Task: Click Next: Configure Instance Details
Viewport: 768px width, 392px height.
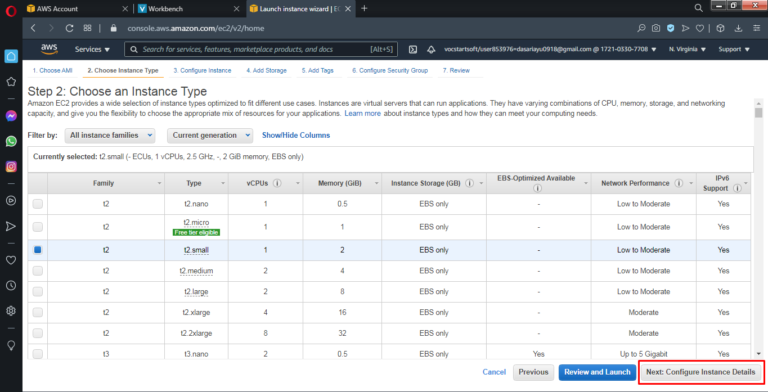Action: click(x=700, y=372)
